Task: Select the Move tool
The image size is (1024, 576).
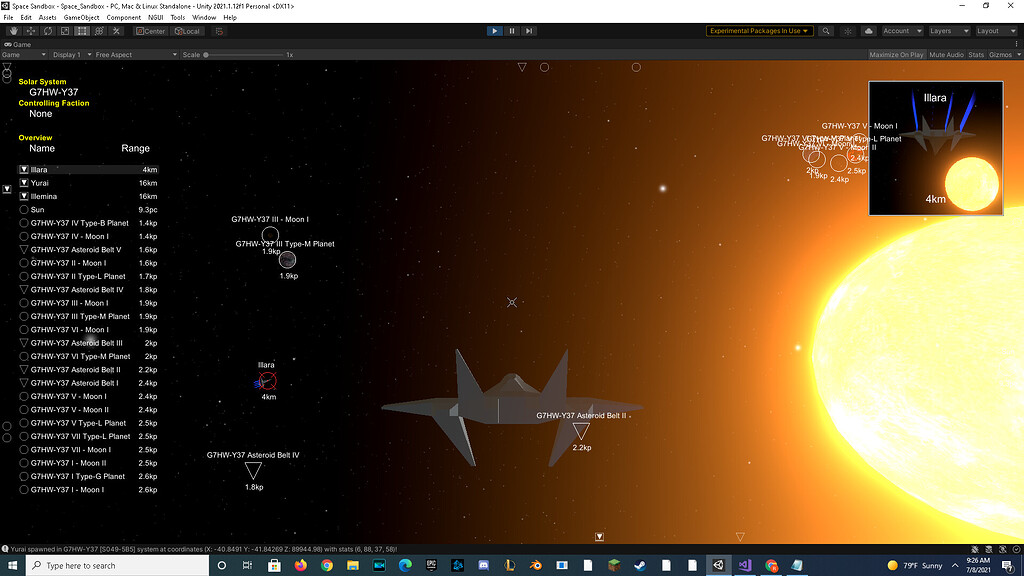Action: coord(30,31)
